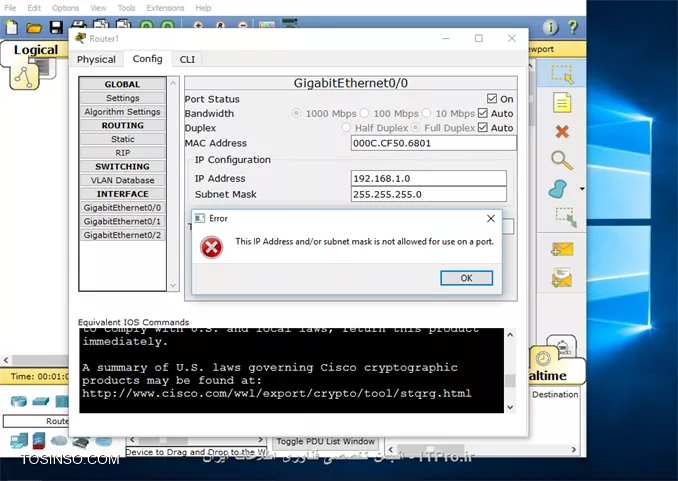Viewport: 678px width, 481px height.
Task: Click OK in the Error dialog
Action: pos(466,278)
